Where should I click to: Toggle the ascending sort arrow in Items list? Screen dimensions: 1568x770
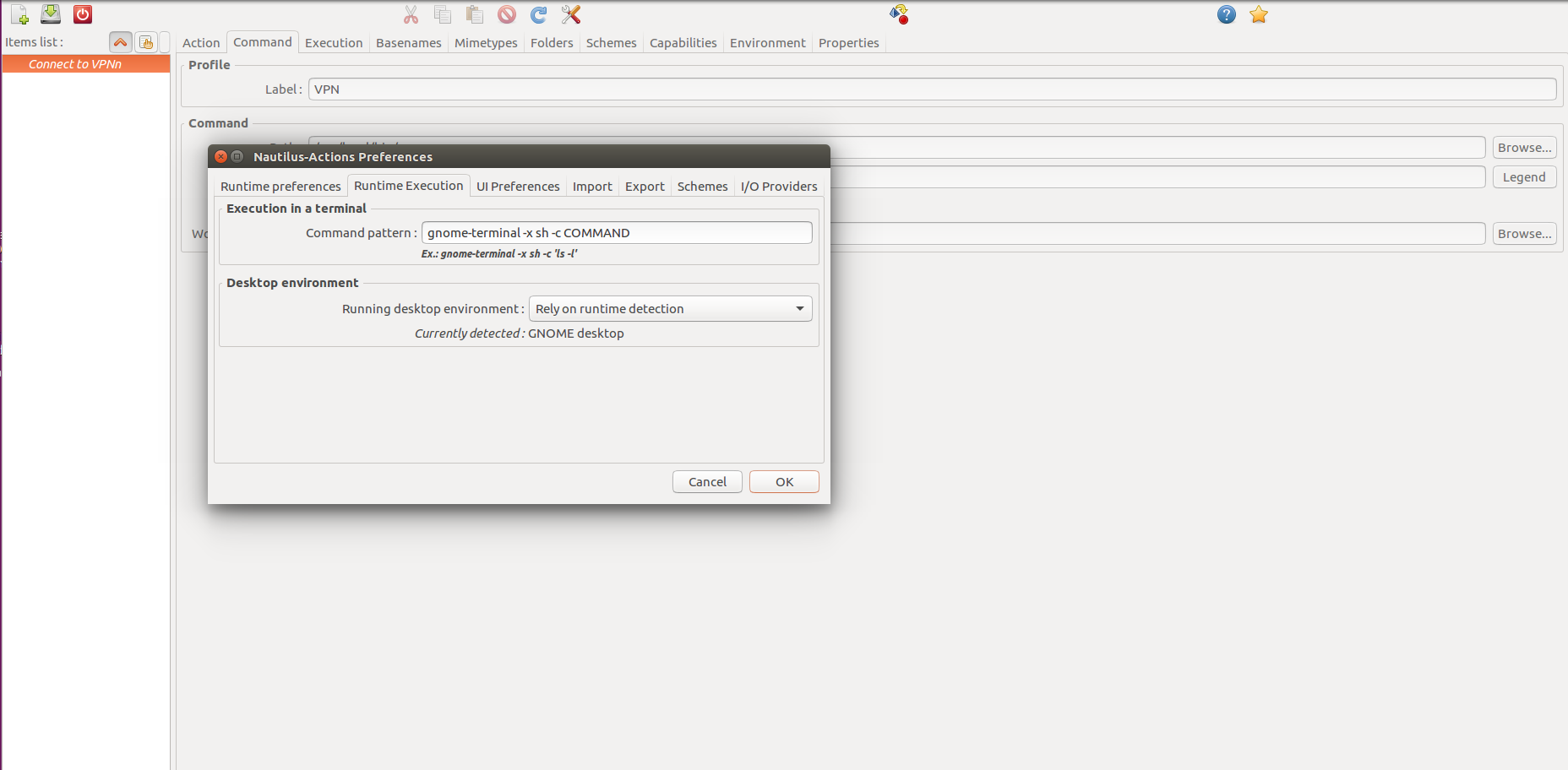point(121,42)
